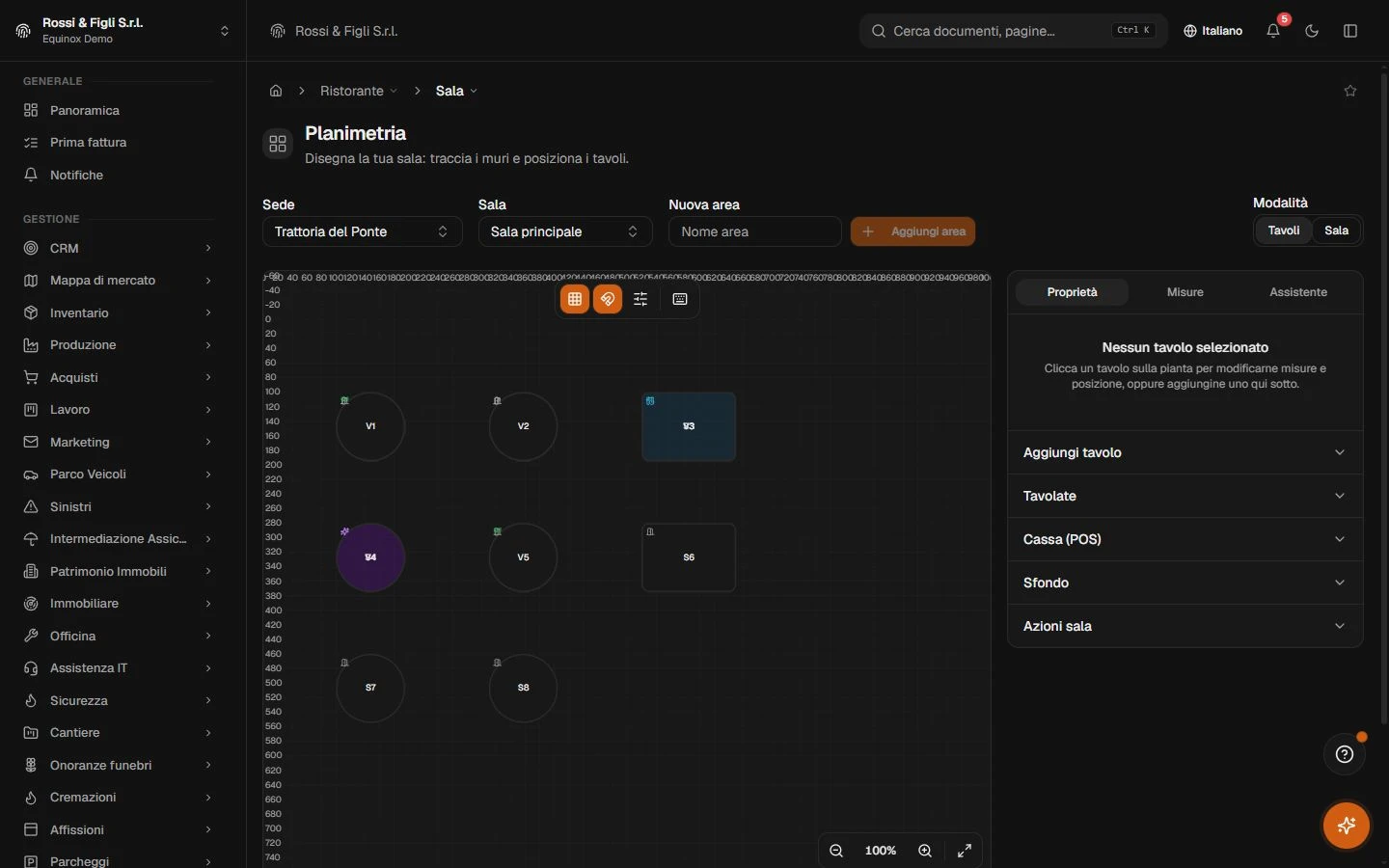Zoom out of the floor plan
This screenshot has width=1389, height=868.
coord(836,851)
